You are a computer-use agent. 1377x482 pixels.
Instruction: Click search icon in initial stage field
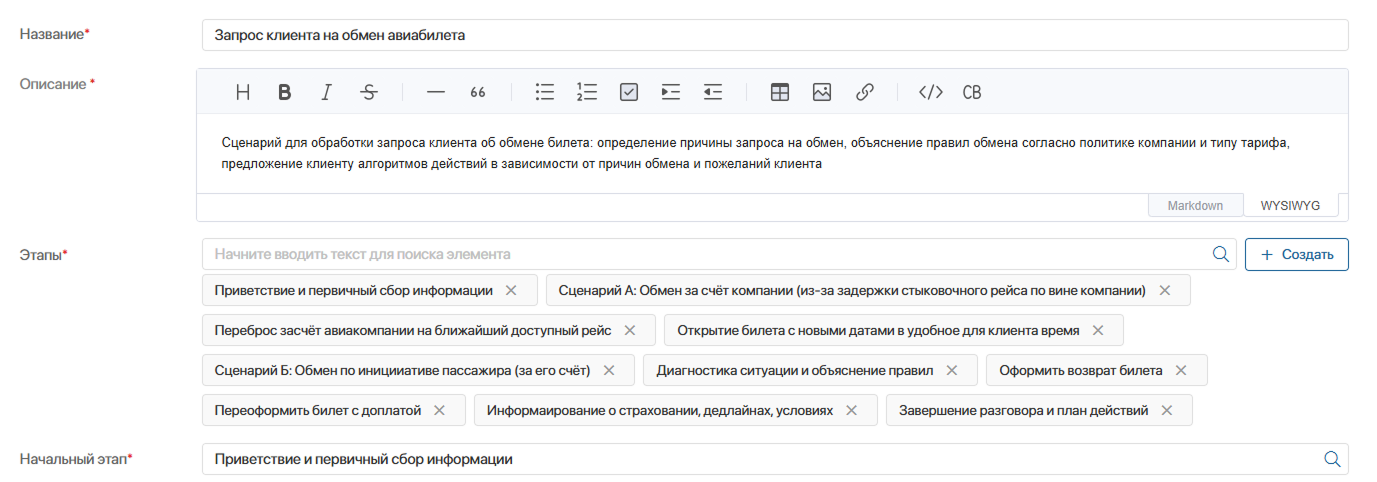(1332, 459)
